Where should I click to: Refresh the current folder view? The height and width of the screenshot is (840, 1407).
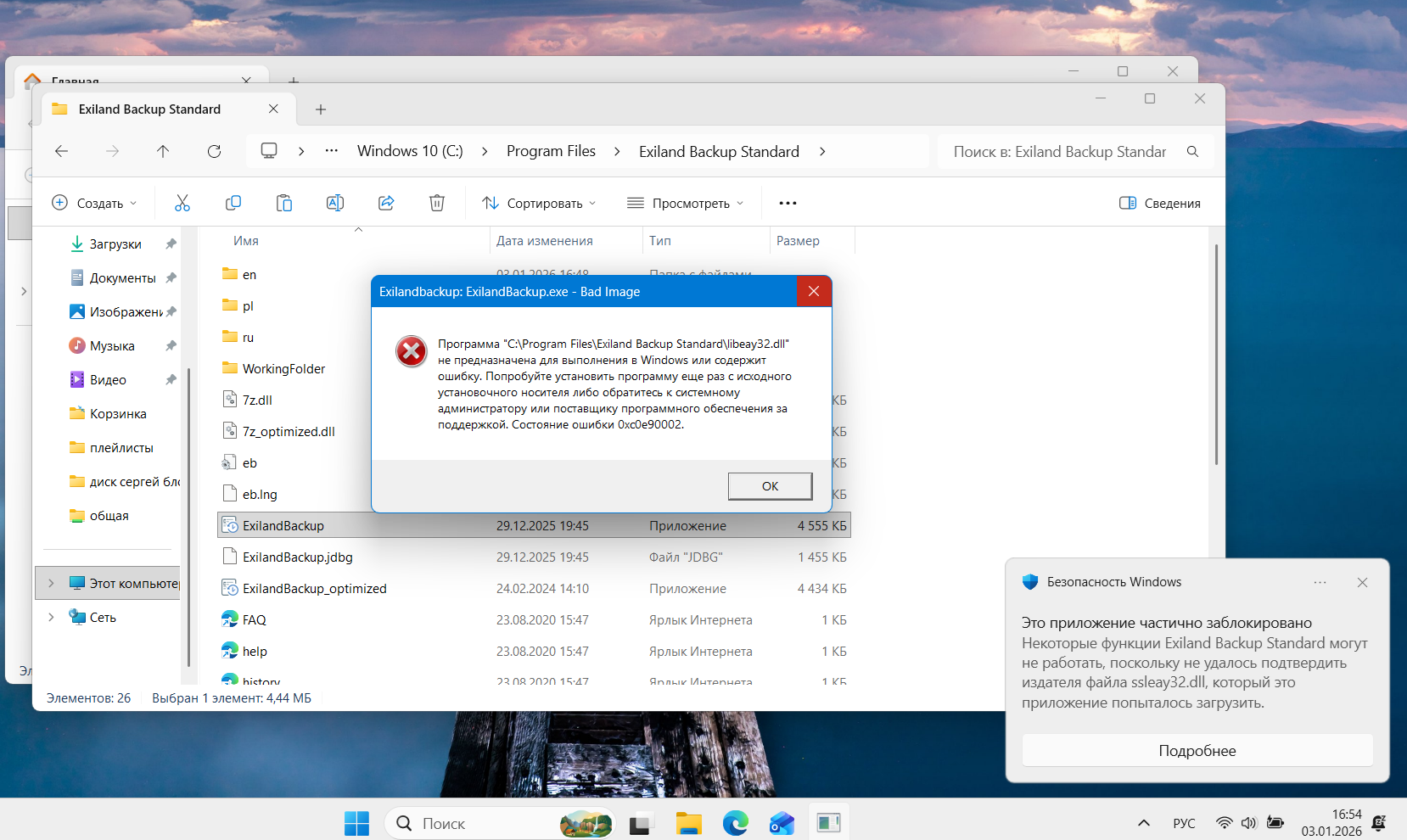214,151
